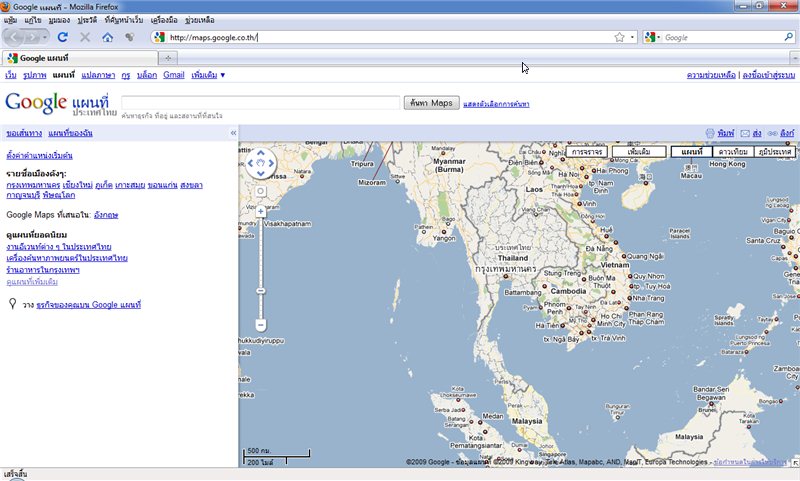Open the ที่คั่นหน้าเว็บ (Bookmarks) menu
Viewport: 800px width, 481px height.
pyautogui.click(x=124, y=20)
